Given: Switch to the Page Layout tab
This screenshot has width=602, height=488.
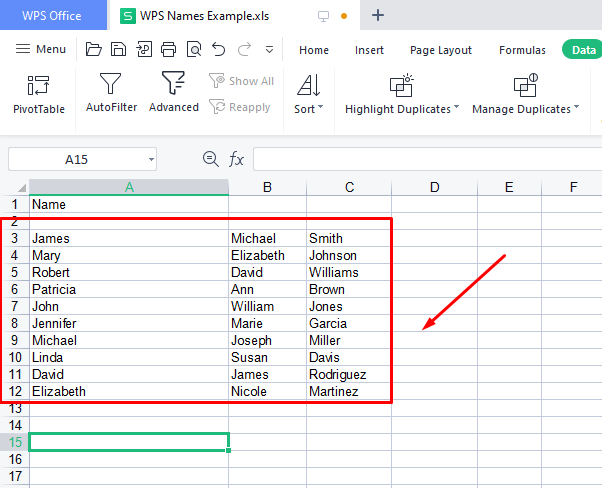Looking at the screenshot, I should coord(441,50).
